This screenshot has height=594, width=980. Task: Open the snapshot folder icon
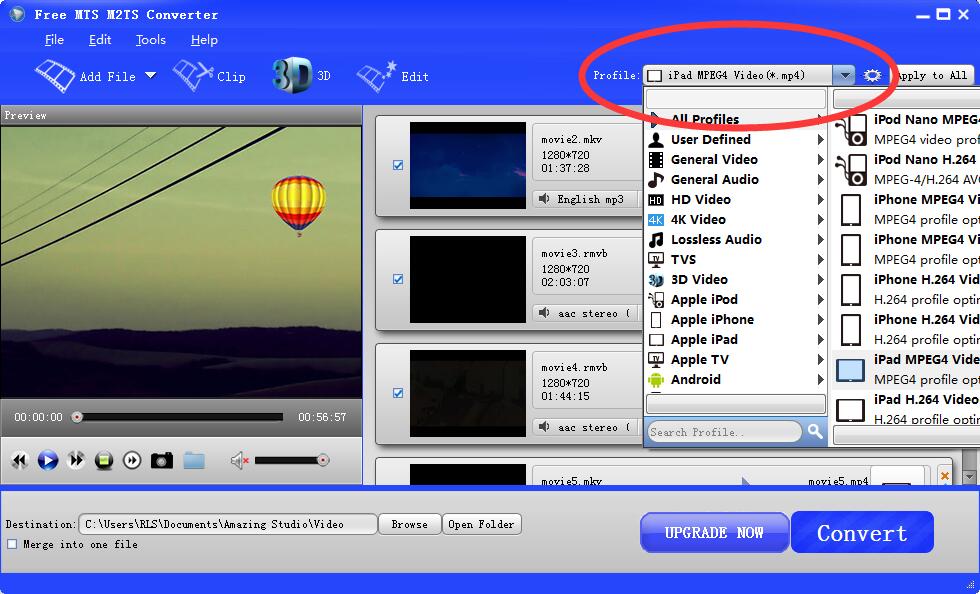tap(194, 461)
